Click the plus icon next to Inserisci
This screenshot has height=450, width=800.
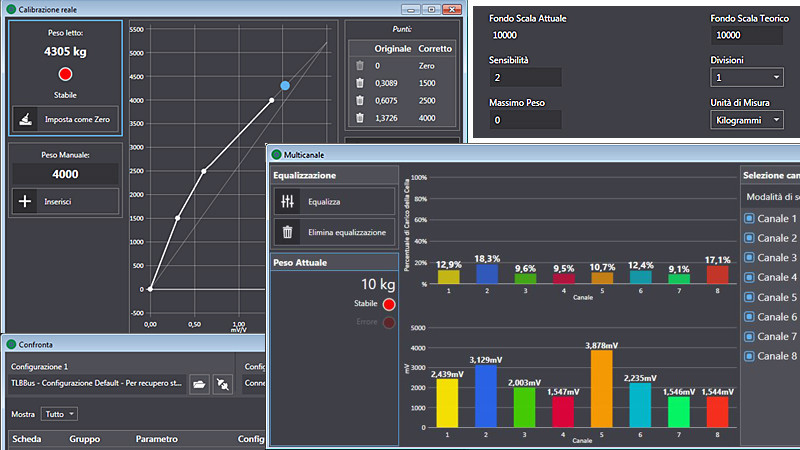tap(24, 201)
